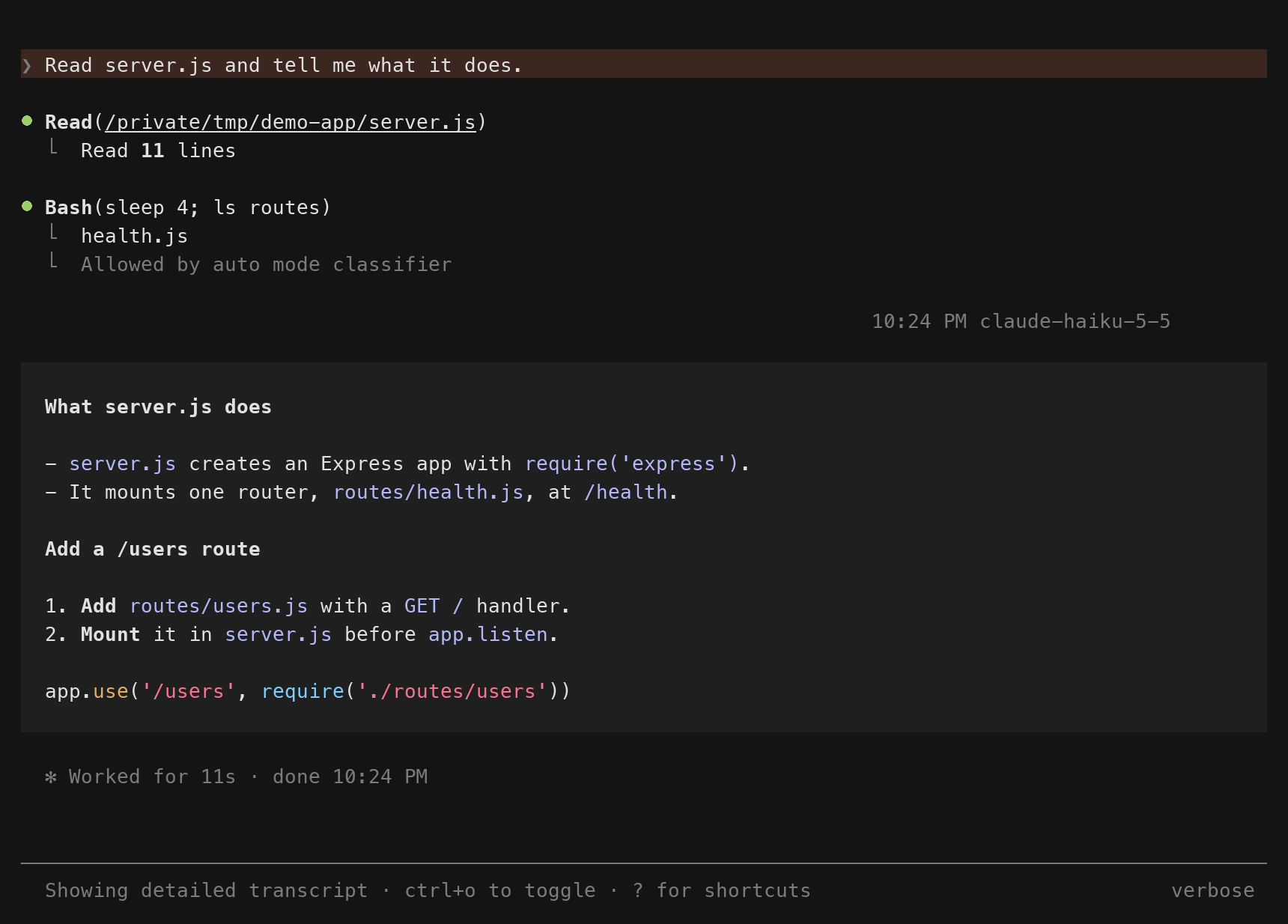Click the 'health.js' command output line

pyautogui.click(x=135, y=236)
